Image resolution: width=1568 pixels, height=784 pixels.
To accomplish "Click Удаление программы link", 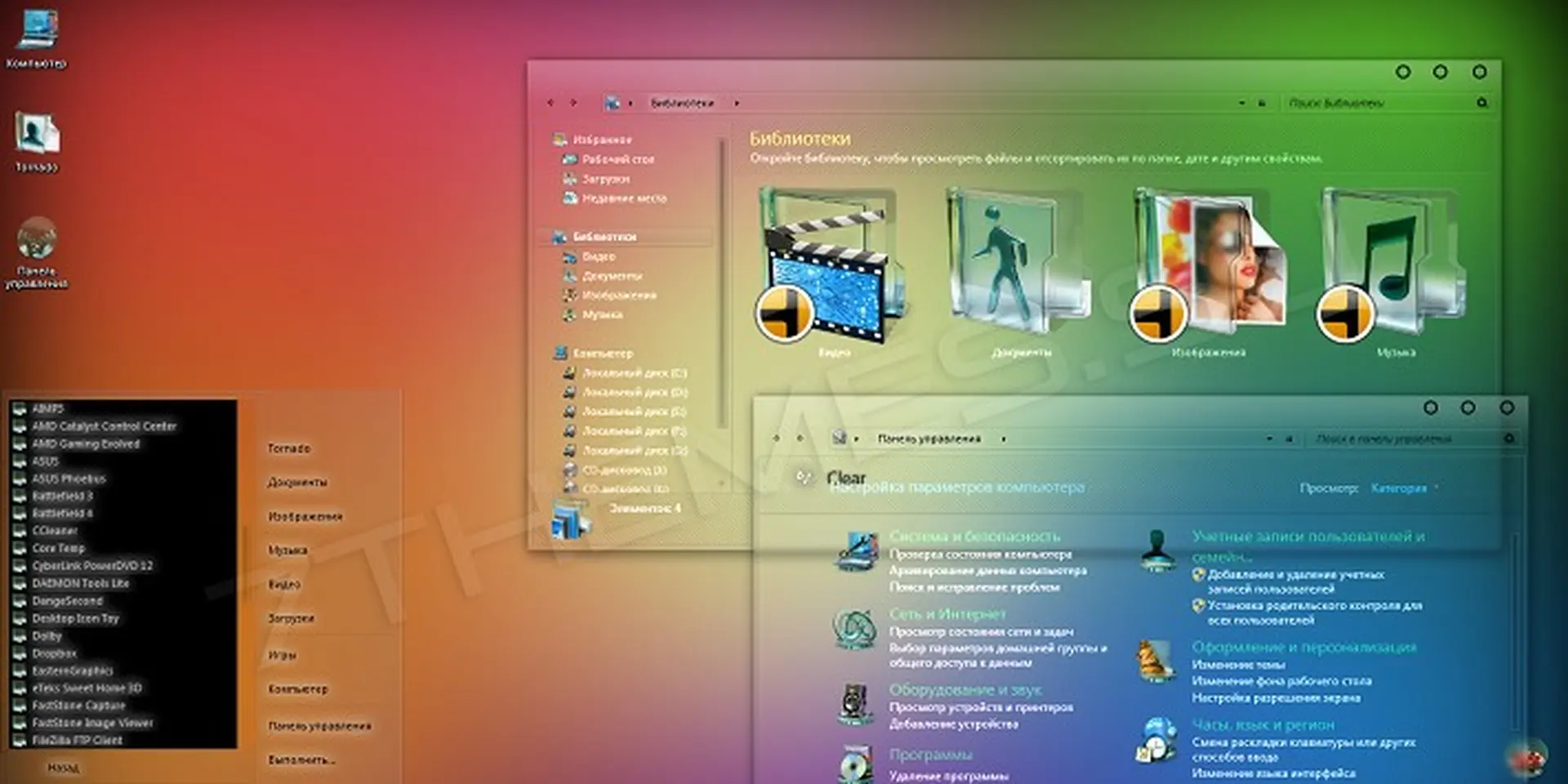I will 949,776.
